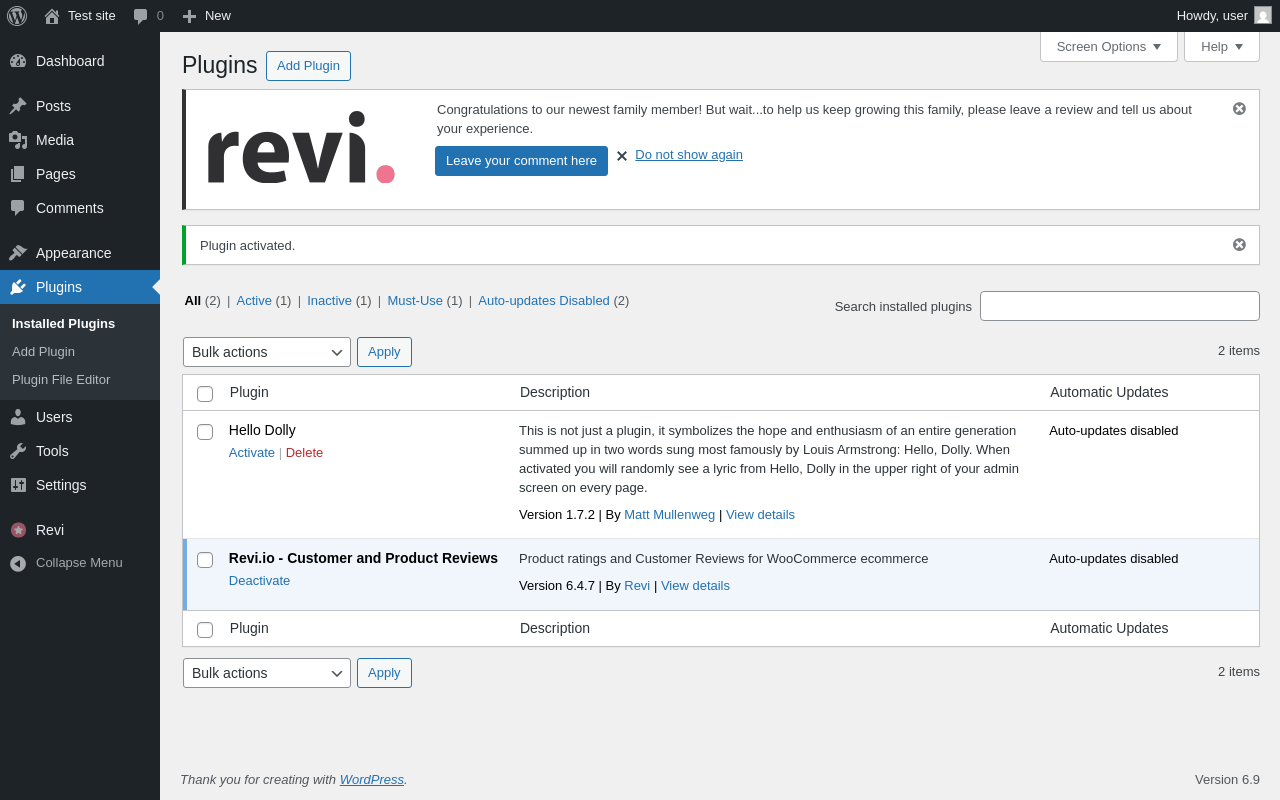Delete the Hello Dolly plugin
This screenshot has width=1280, height=800.
(304, 453)
